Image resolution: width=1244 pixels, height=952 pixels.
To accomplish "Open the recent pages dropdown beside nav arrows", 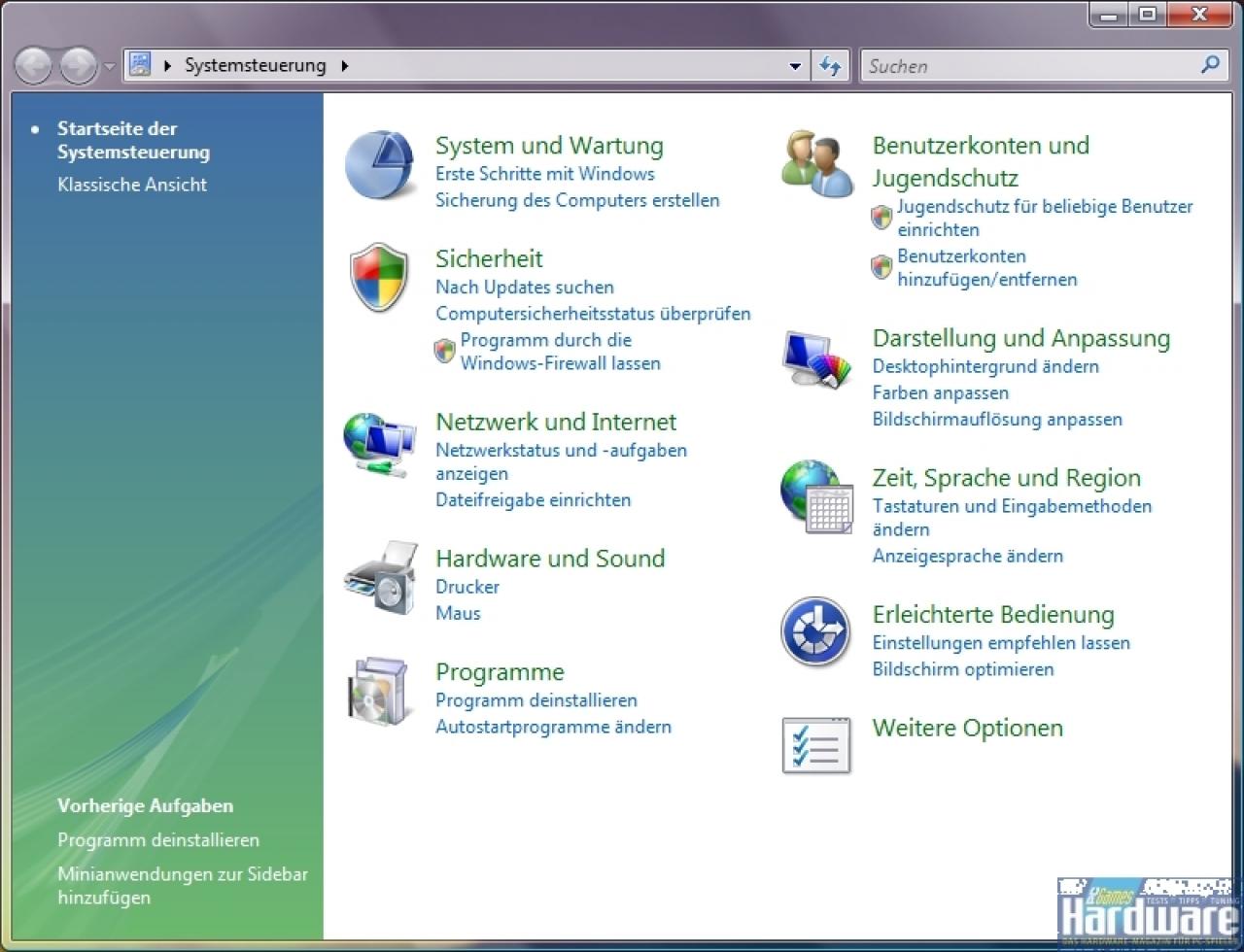I will point(109,67).
